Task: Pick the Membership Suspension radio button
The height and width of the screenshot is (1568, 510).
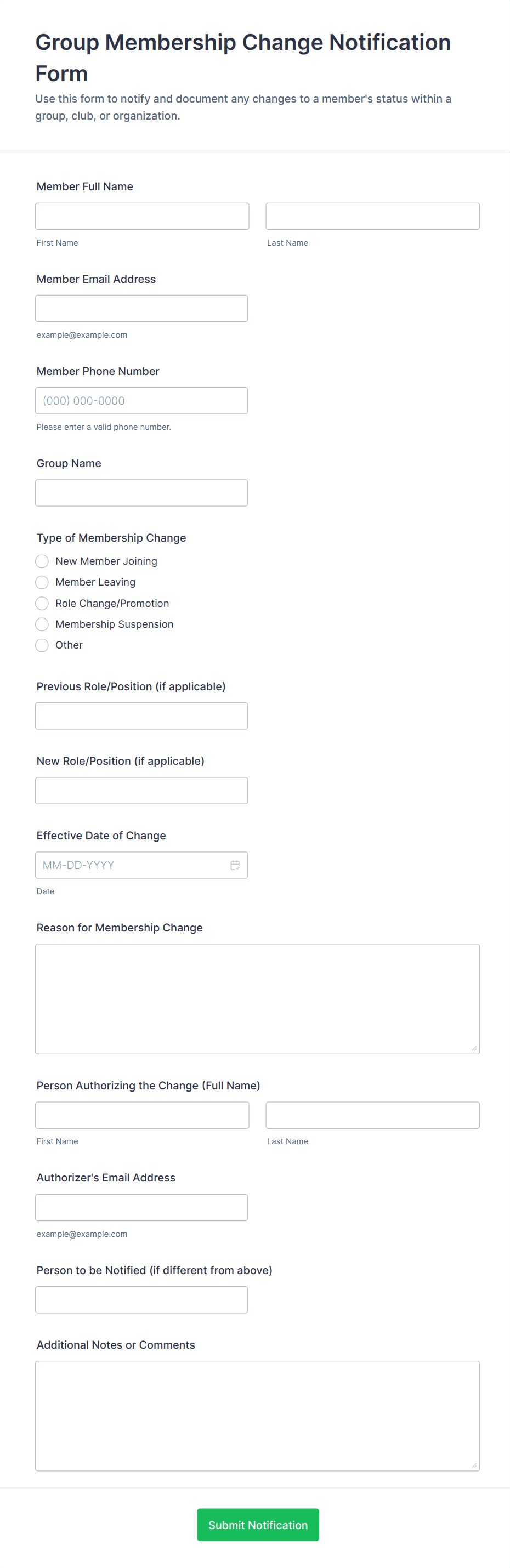Action: [x=42, y=624]
